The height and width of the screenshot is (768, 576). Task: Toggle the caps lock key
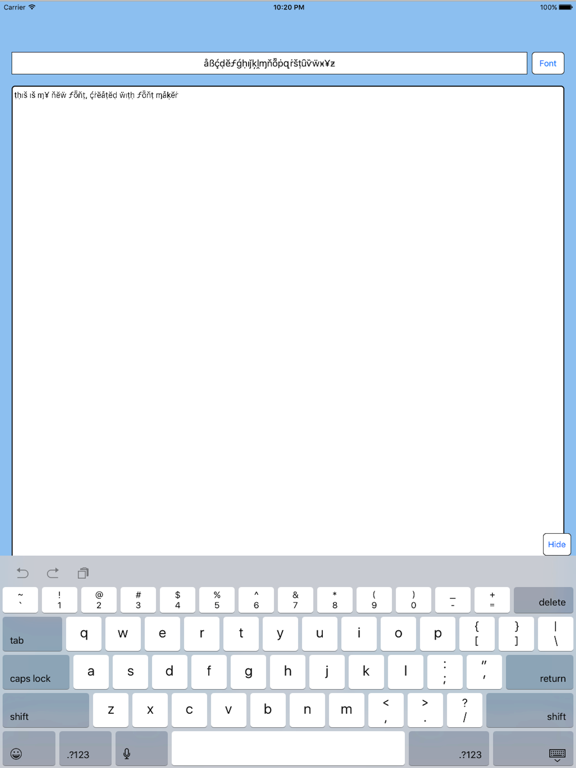(36, 672)
